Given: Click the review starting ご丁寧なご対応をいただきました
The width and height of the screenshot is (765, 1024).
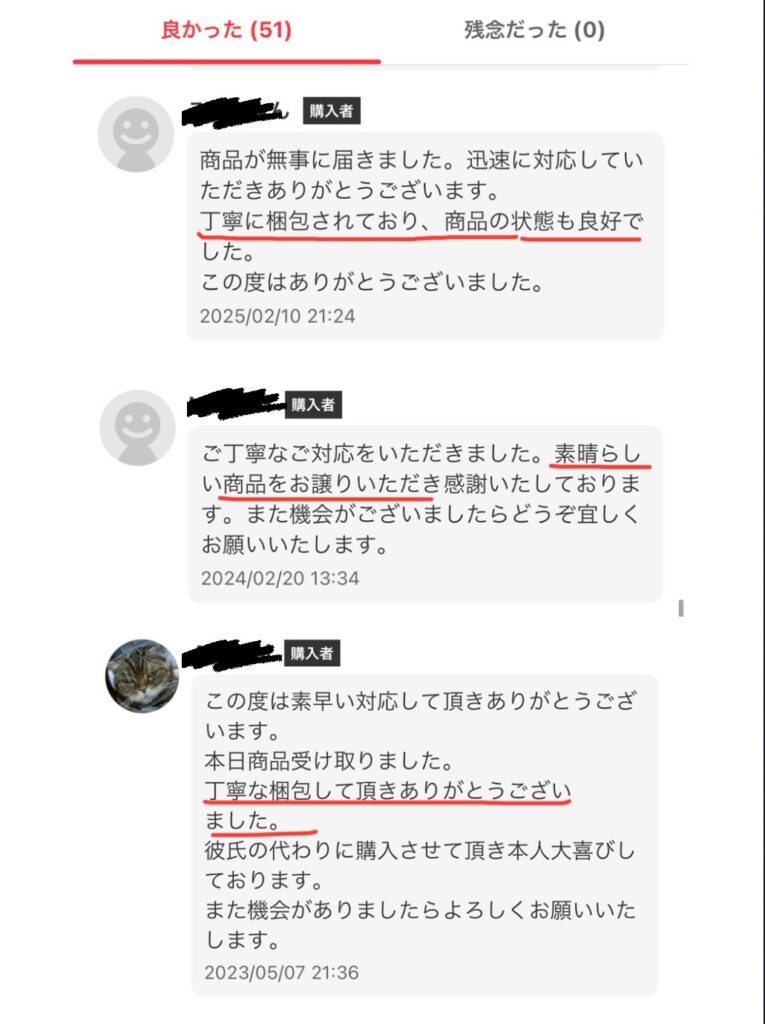Looking at the screenshot, I should (425, 514).
